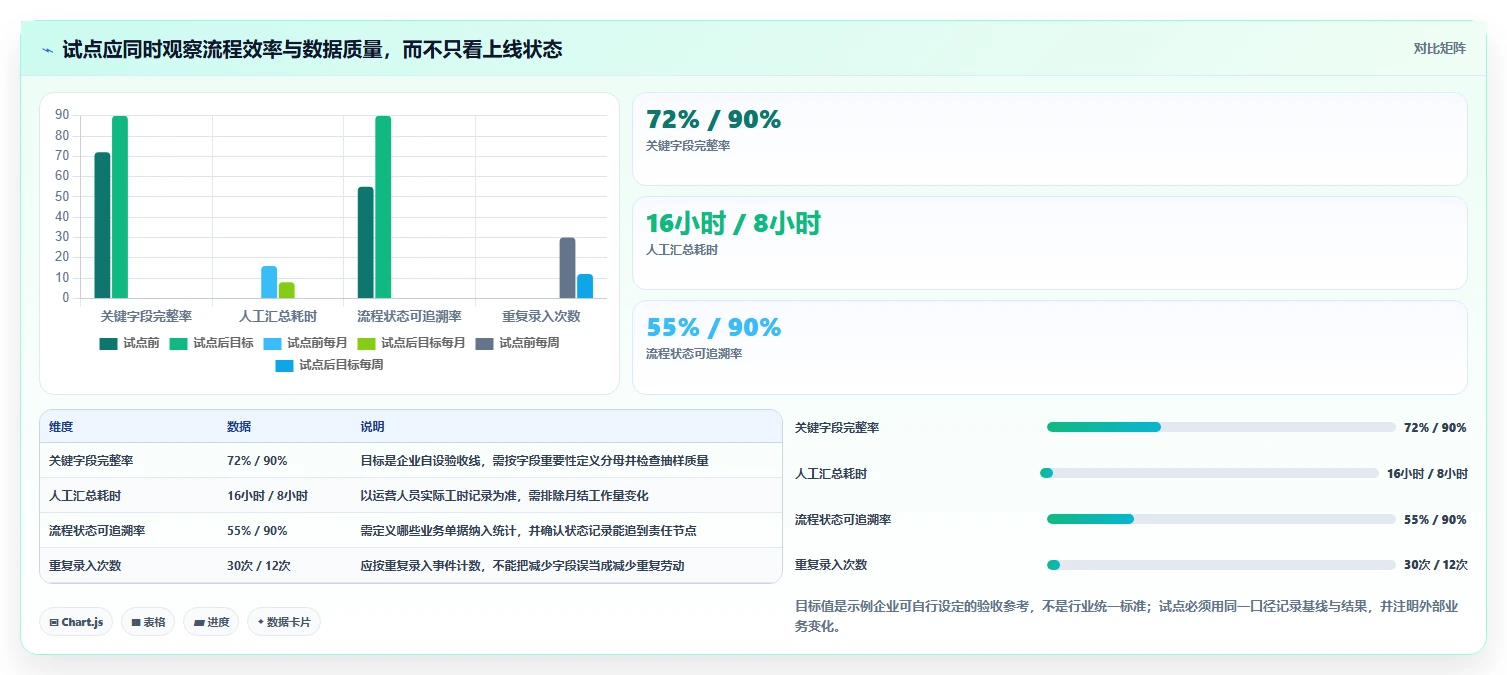Toggle the 试点后目标每周 legend item
The image size is (1507, 675).
[329, 365]
